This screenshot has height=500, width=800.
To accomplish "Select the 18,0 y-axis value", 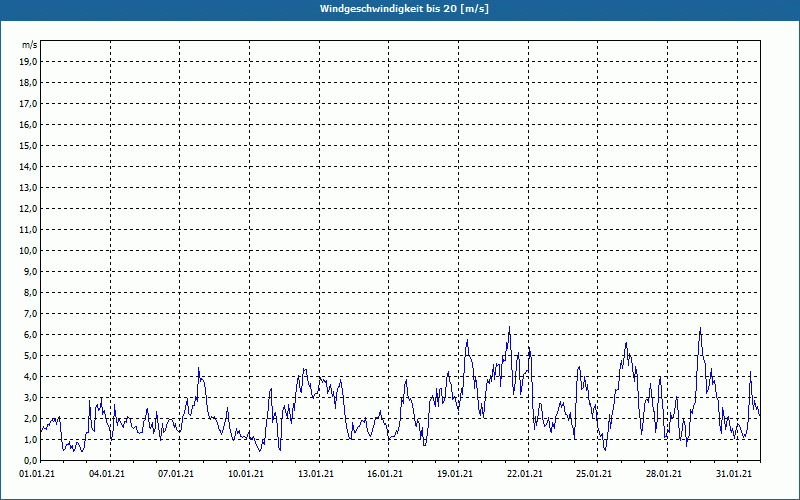I will pyautogui.click(x=28, y=83).
